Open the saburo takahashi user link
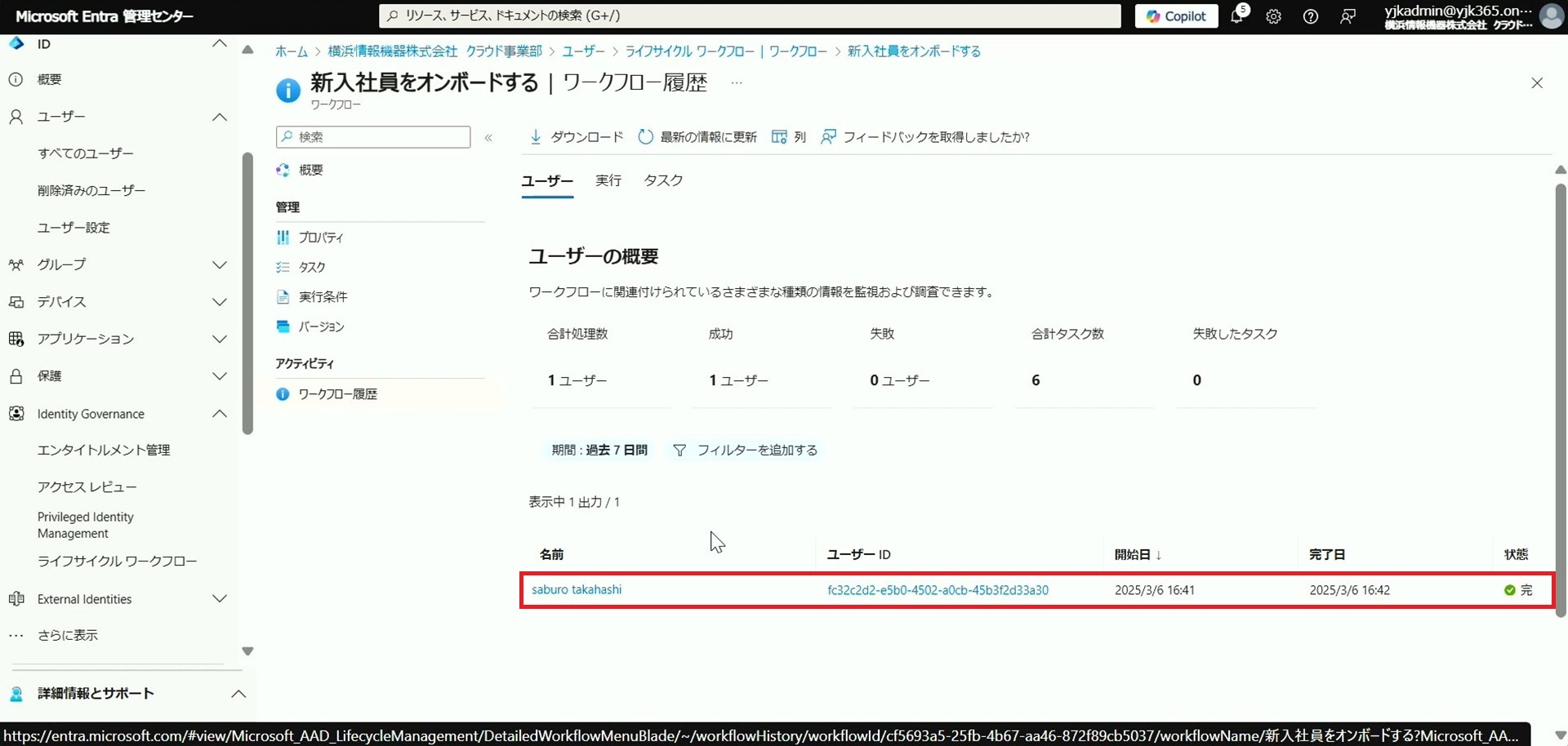 577,589
